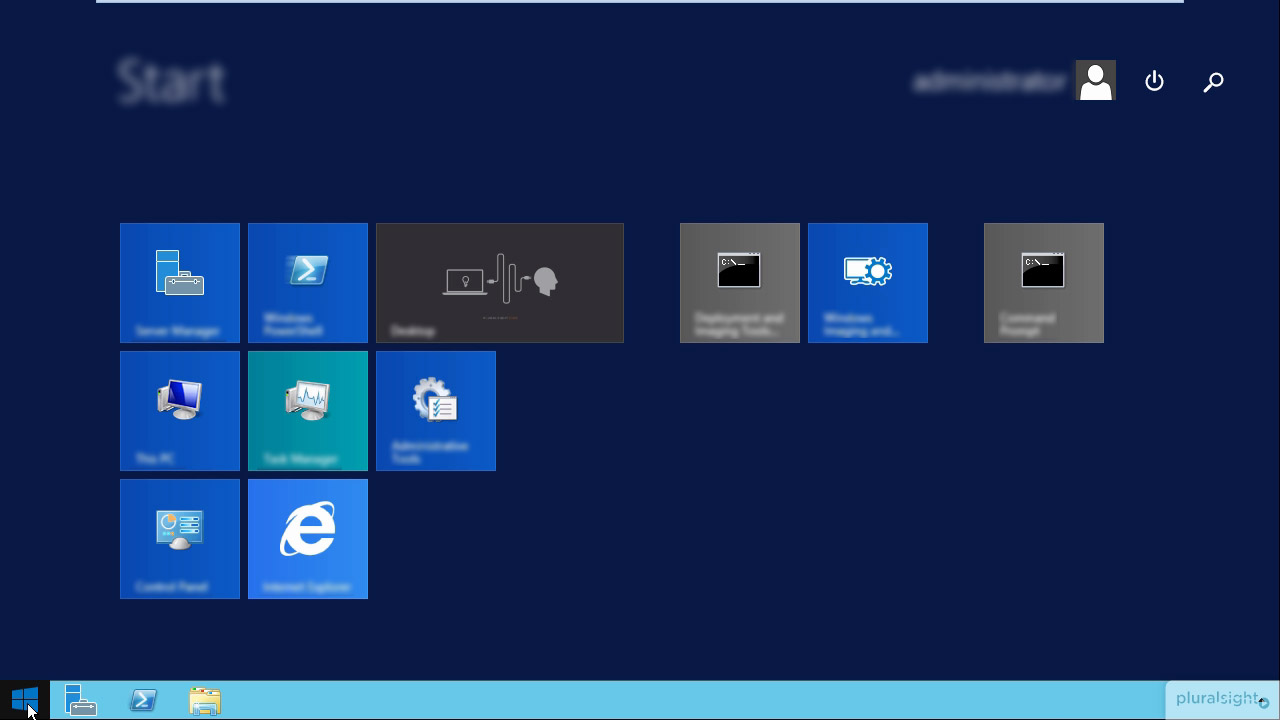Click the Windows Start button in taskbar
The height and width of the screenshot is (720, 1280).
25,700
